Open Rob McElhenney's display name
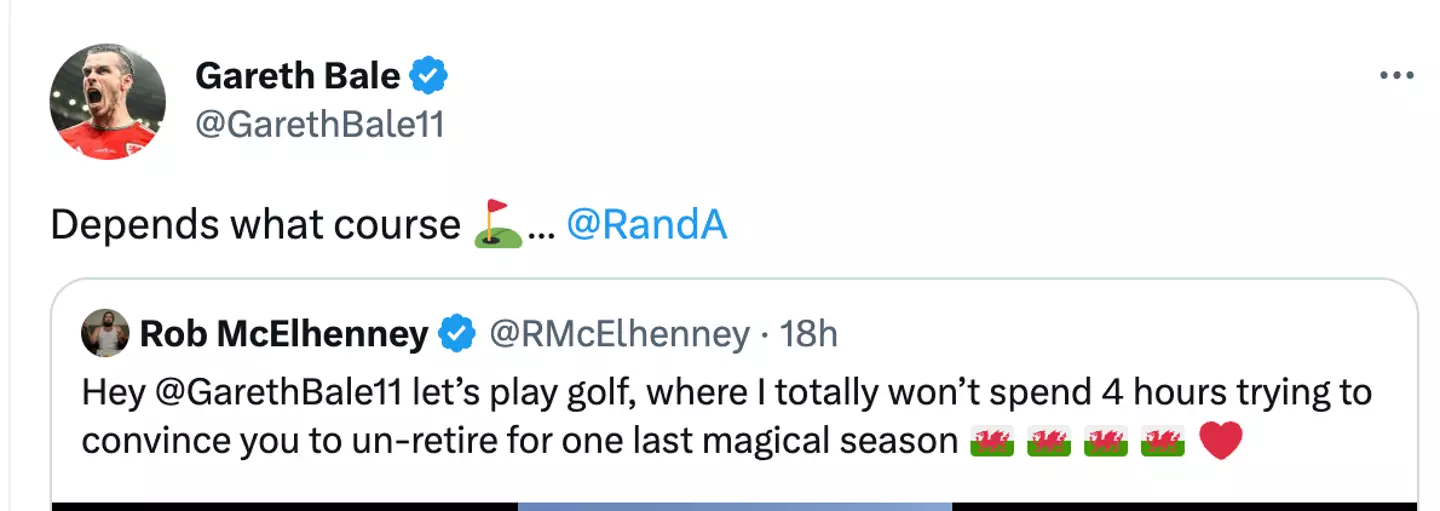This screenshot has width=1440, height=511. click(284, 334)
